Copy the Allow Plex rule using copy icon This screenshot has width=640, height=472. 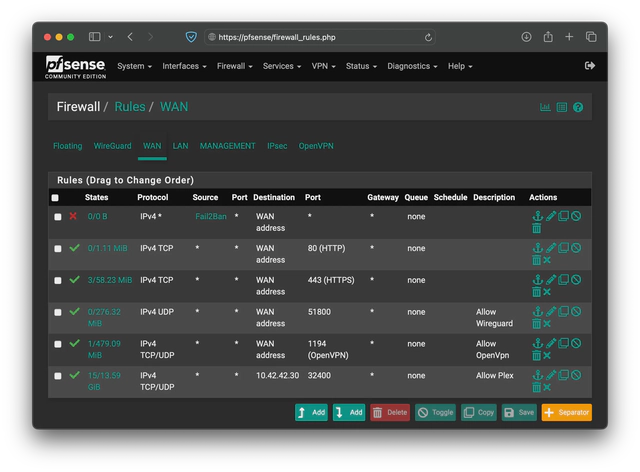pos(562,376)
